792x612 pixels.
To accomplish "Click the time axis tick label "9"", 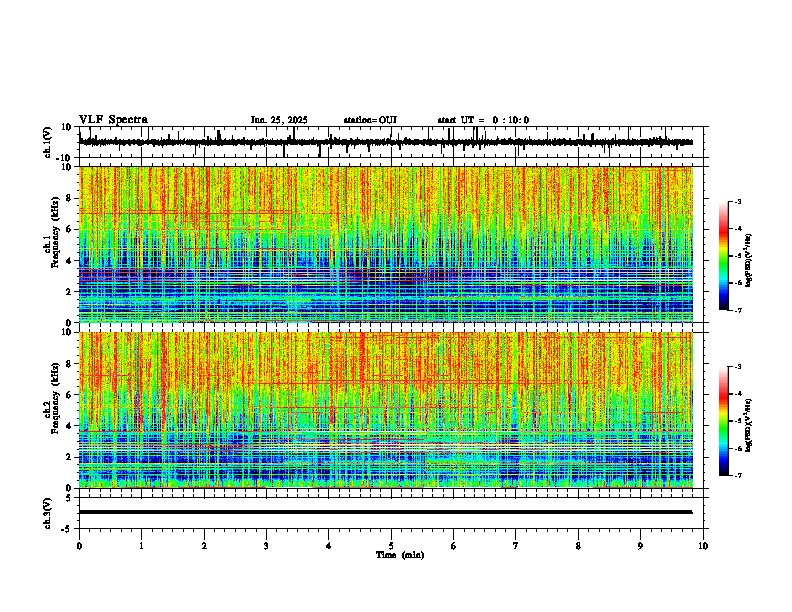I will click(640, 546).
